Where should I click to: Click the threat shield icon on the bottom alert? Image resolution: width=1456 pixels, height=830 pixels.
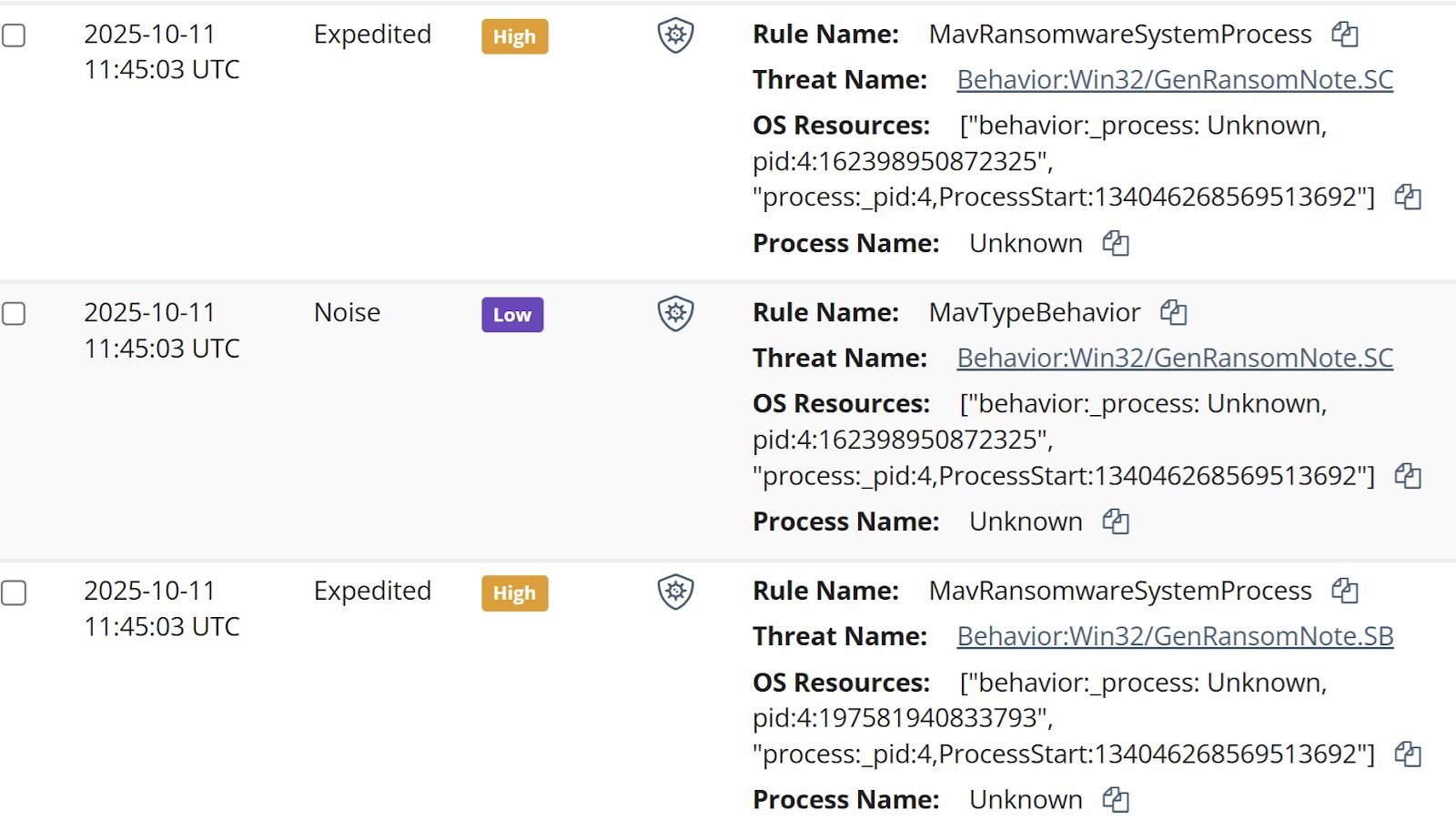pyautogui.click(x=674, y=593)
